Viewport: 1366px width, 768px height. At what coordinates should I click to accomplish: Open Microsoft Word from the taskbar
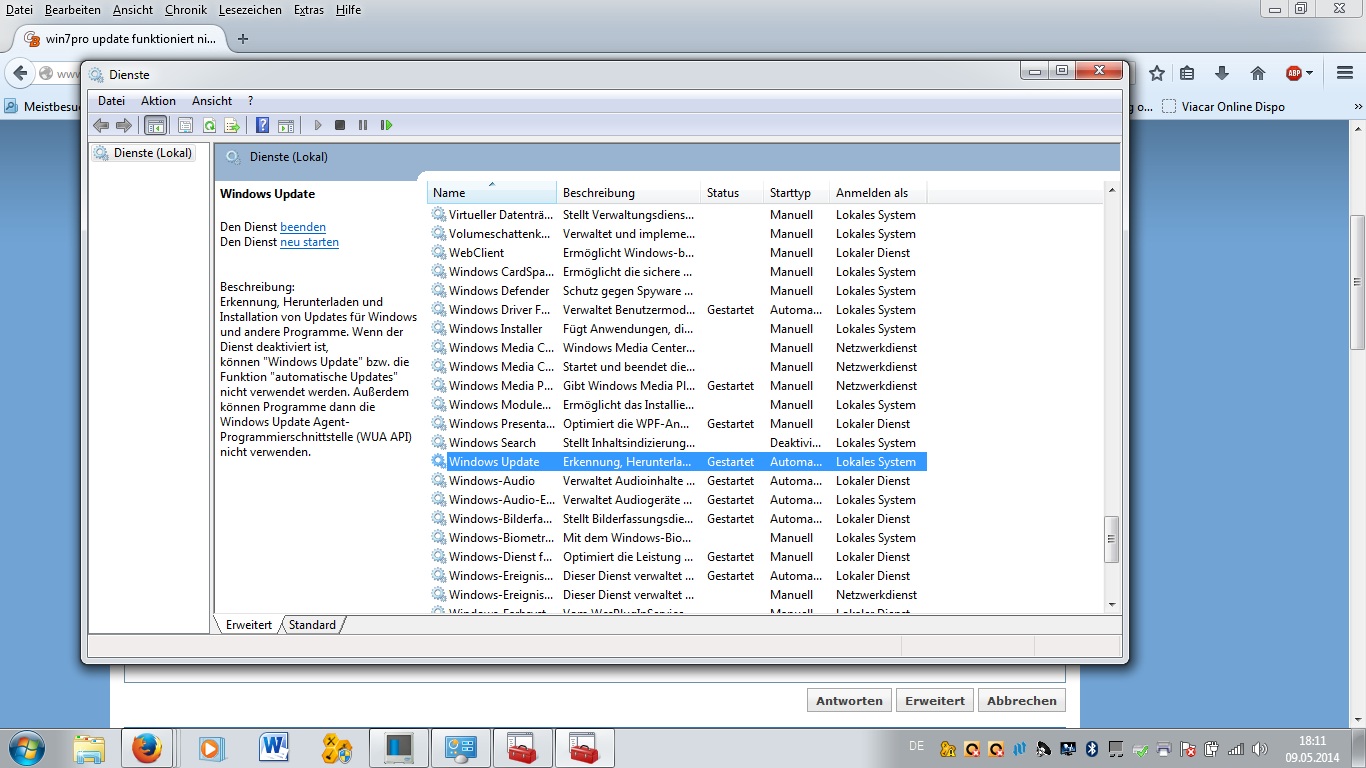(273, 748)
